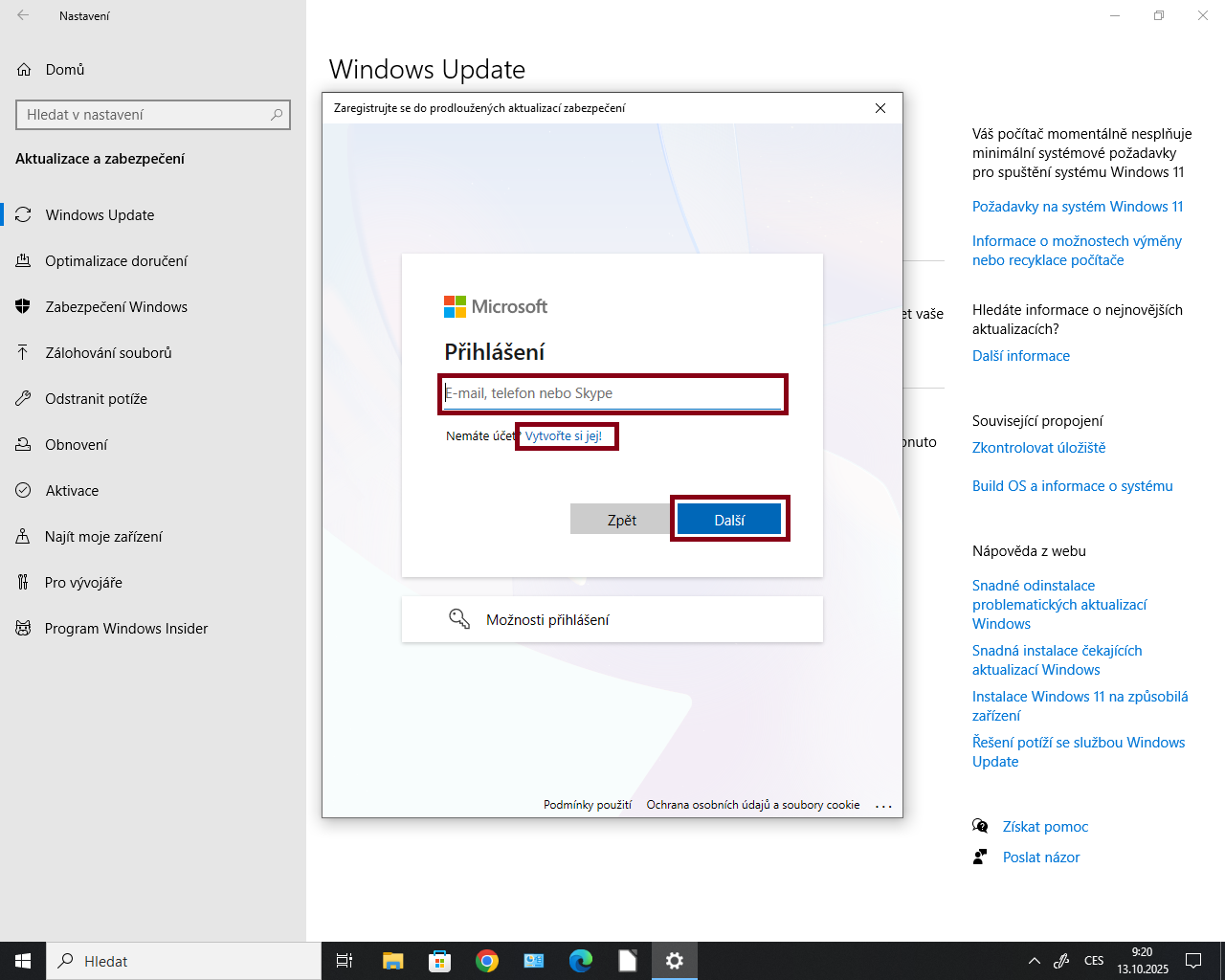The width and height of the screenshot is (1225, 980).
Task: Launch Google Chrome from the taskbar
Action: pyautogui.click(x=487, y=961)
